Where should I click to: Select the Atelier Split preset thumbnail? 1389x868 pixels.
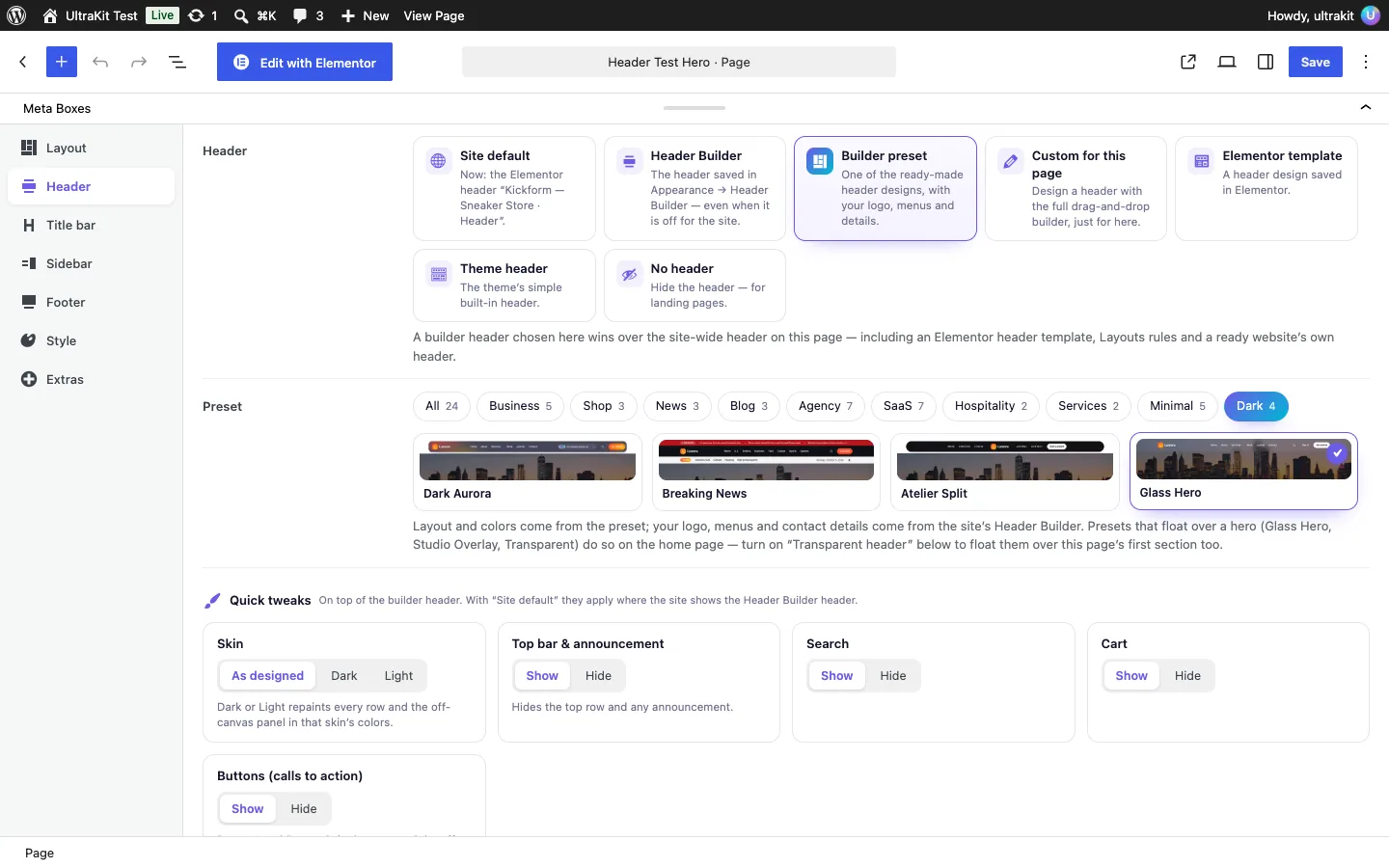(x=1004, y=472)
